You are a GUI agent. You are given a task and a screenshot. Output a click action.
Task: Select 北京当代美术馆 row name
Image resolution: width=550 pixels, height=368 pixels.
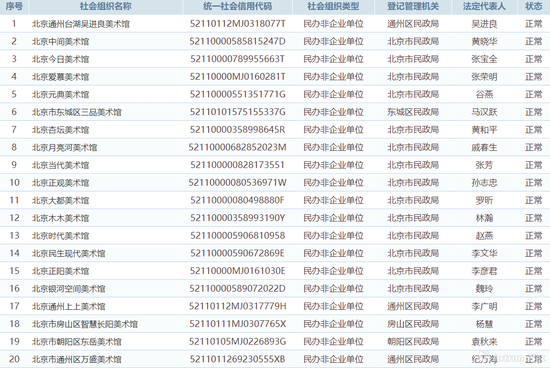61,165
